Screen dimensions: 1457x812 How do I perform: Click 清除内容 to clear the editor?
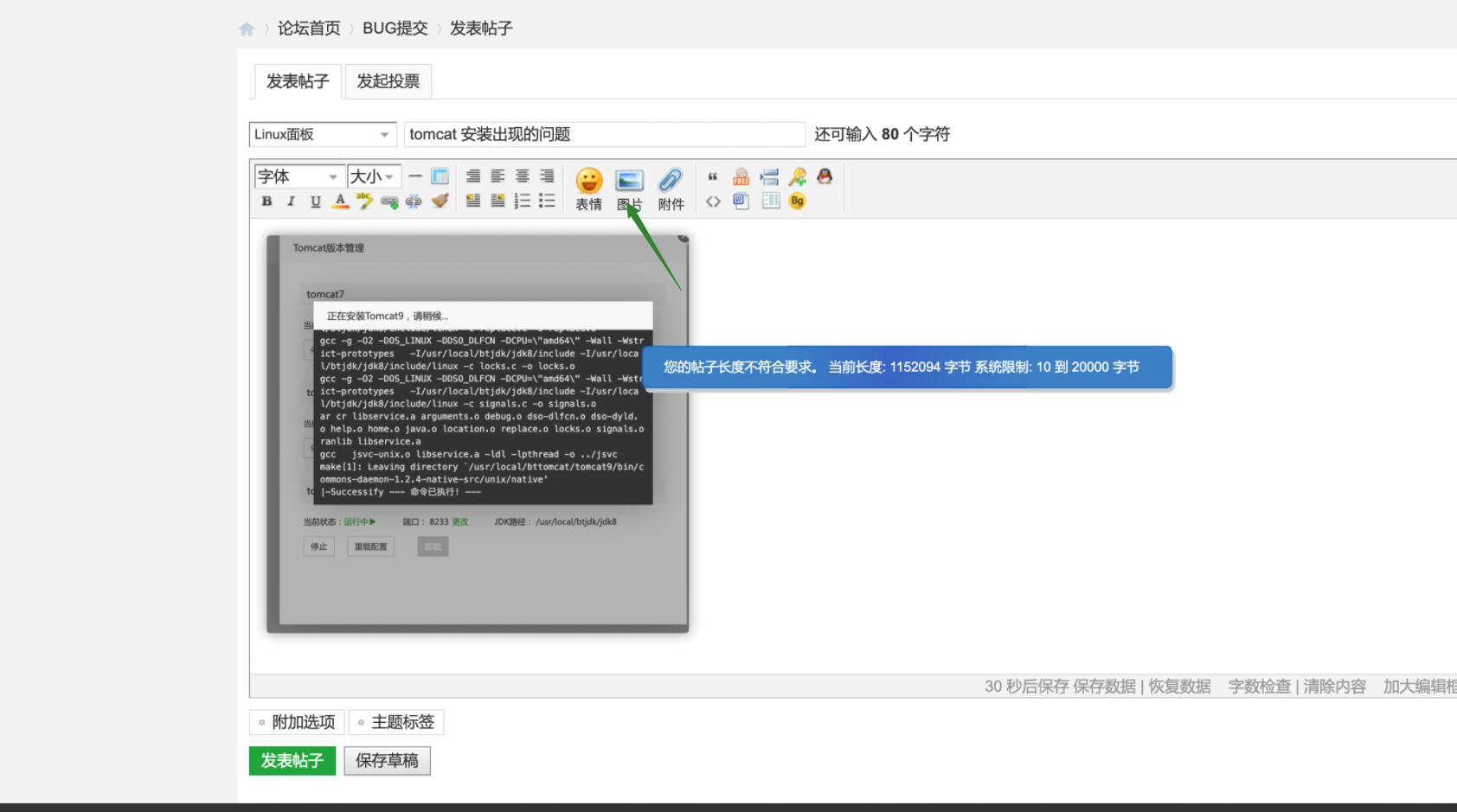click(1335, 687)
